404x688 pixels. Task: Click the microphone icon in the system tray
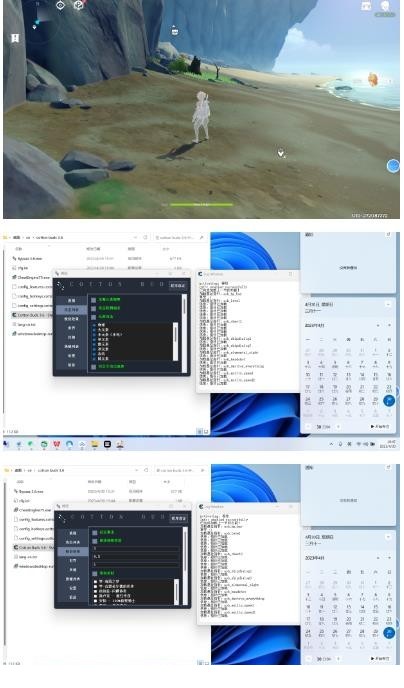pos(340,444)
